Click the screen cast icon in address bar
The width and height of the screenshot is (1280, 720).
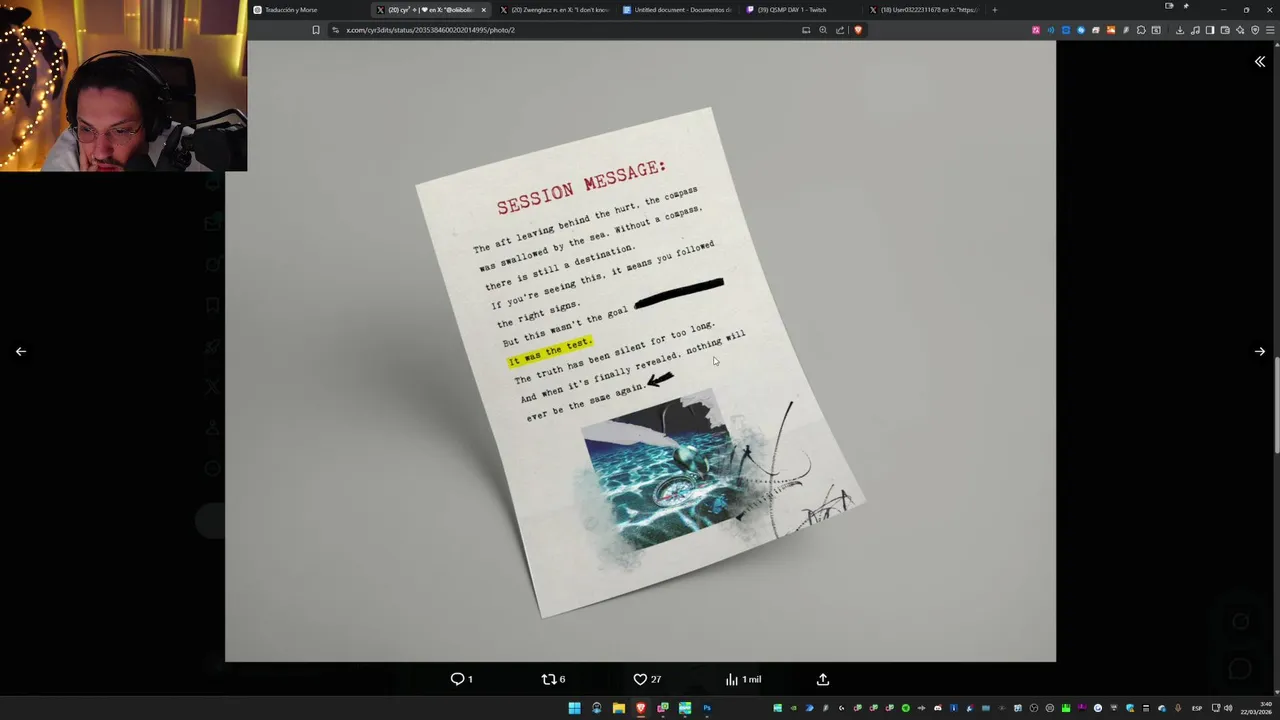pyautogui.click(x=806, y=30)
